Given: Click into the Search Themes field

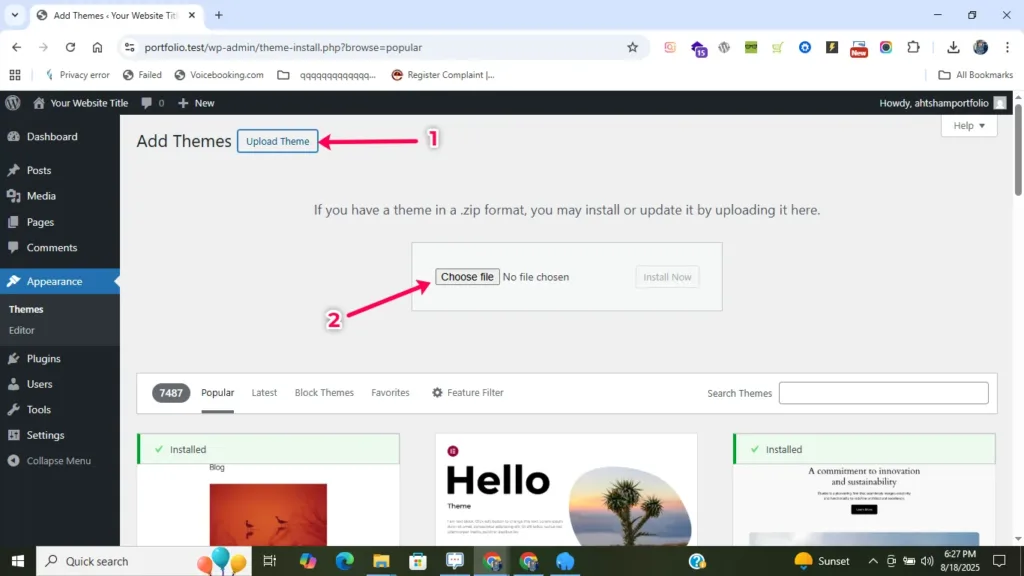Looking at the screenshot, I should [883, 393].
